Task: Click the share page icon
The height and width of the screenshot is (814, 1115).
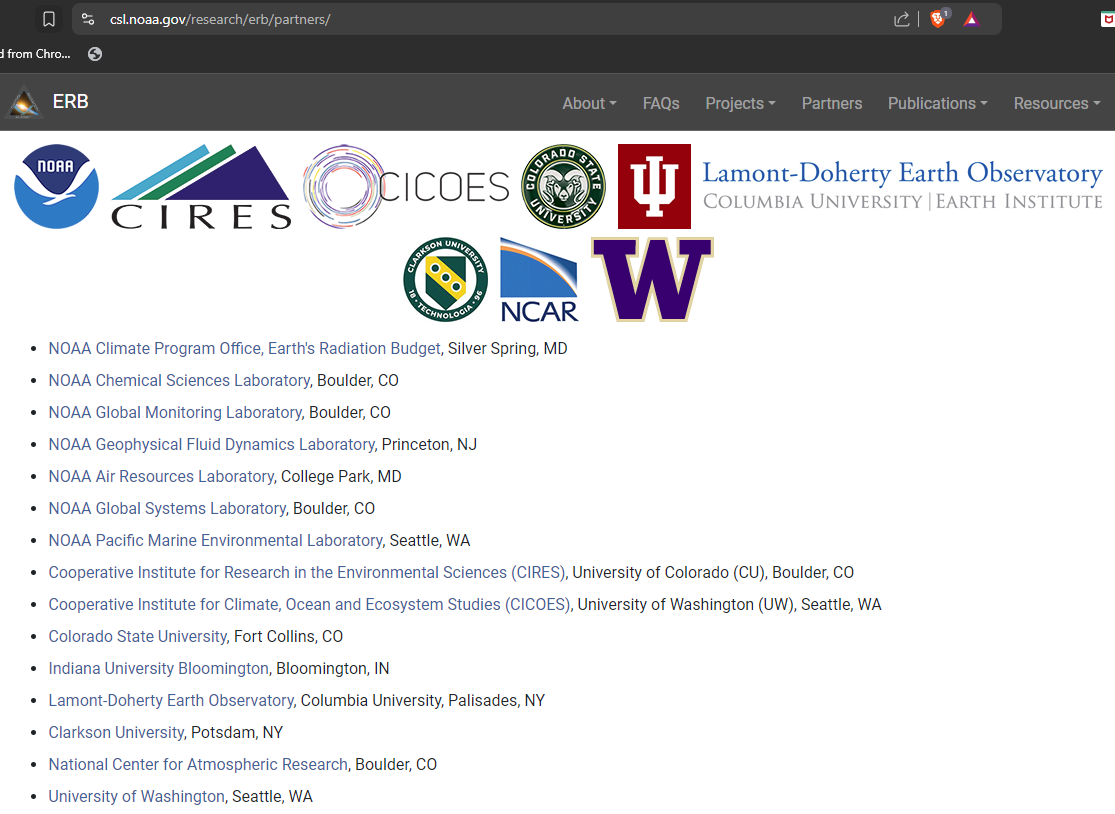Action: pos(902,19)
